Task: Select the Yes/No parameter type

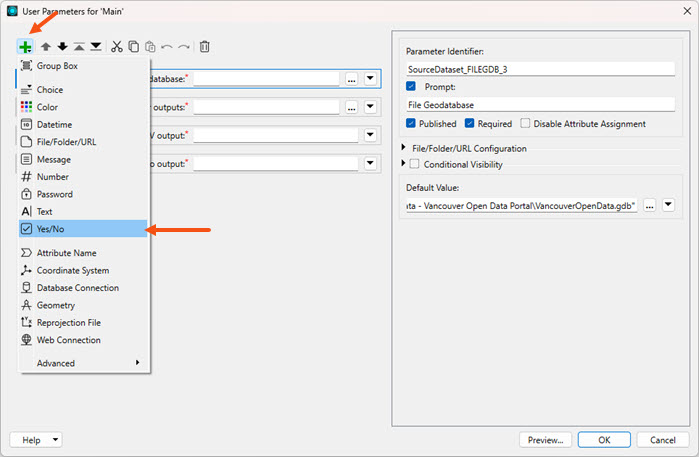Action: point(82,229)
